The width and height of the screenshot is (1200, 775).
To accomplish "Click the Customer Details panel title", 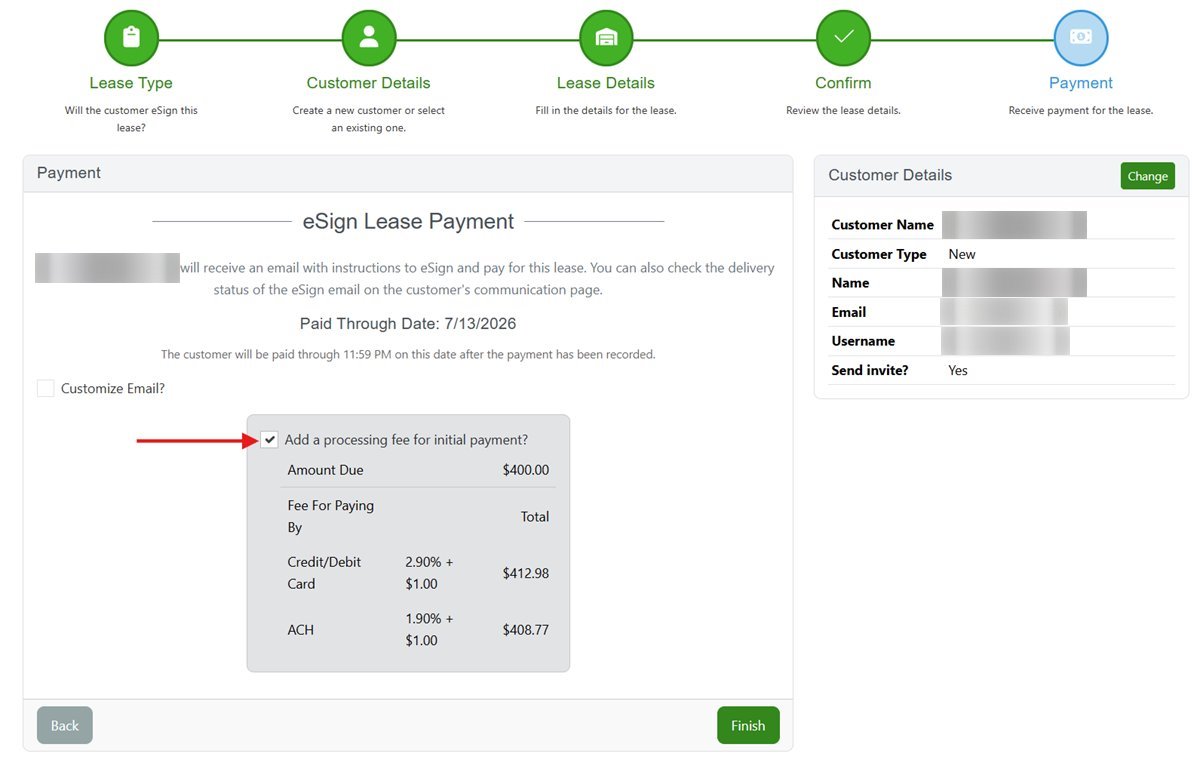I will pyautogui.click(x=890, y=175).
